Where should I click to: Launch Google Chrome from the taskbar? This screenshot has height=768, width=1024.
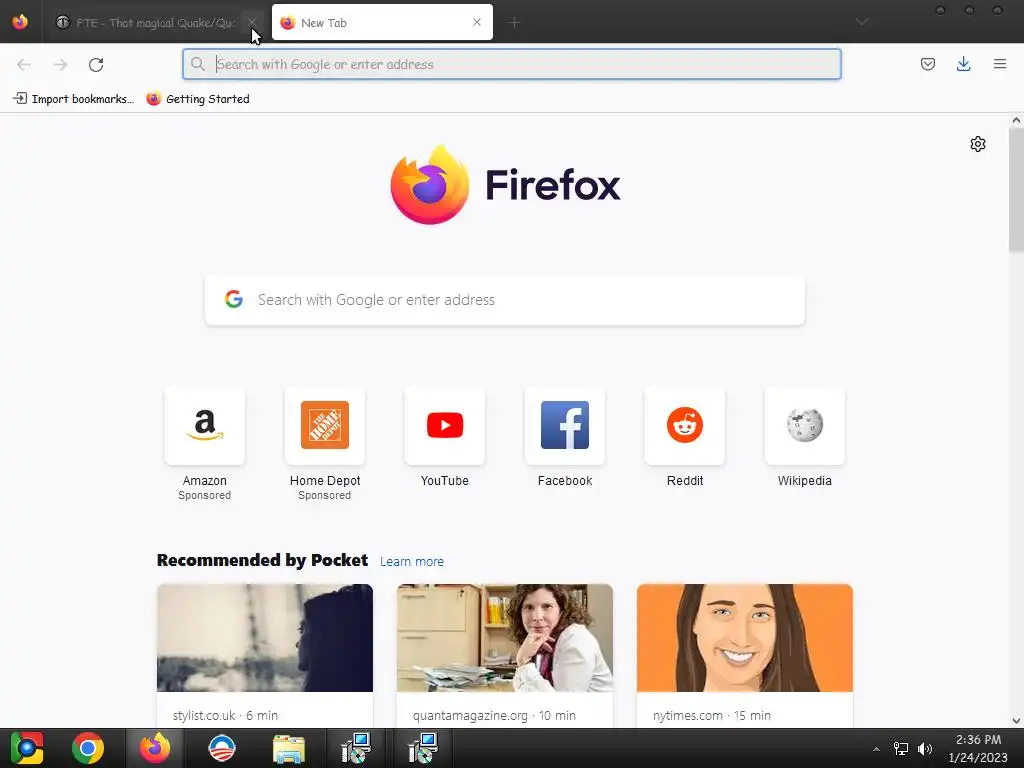pyautogui.click(x=88, y=748)
